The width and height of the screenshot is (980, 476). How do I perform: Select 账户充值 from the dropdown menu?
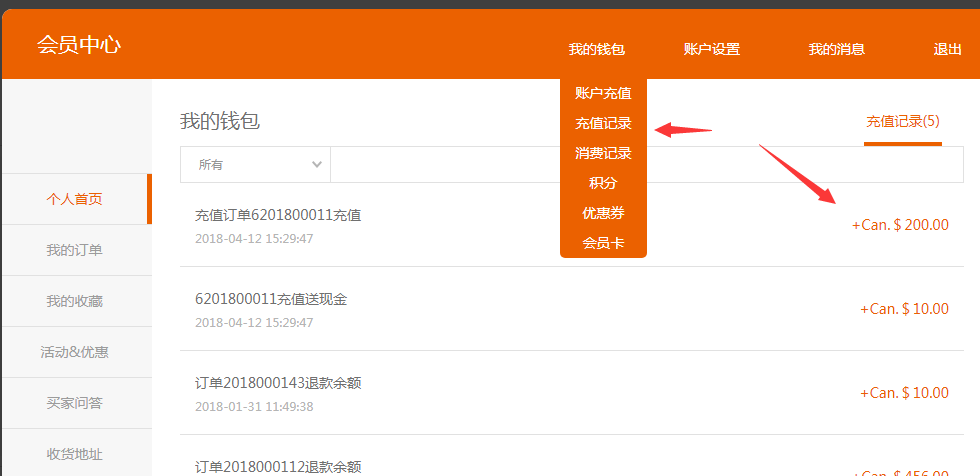pos(603,93)
